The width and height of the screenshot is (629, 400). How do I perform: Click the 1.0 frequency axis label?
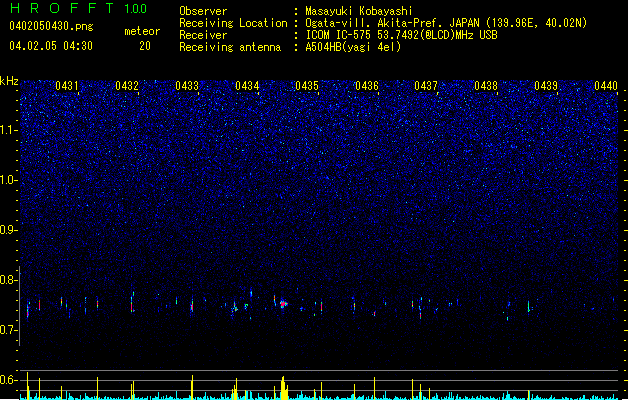click(8, 180)
